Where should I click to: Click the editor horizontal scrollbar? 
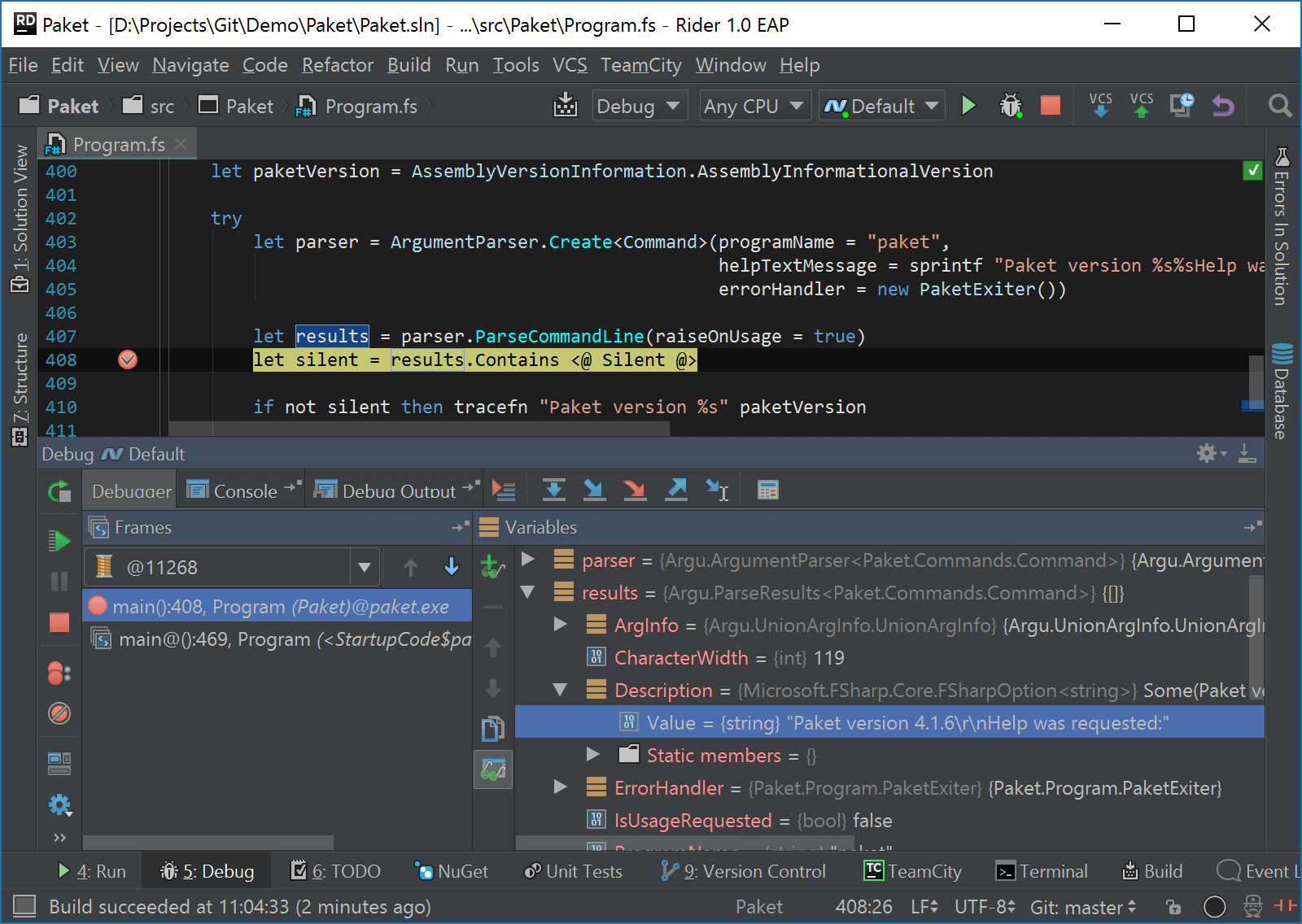[419, 429]
